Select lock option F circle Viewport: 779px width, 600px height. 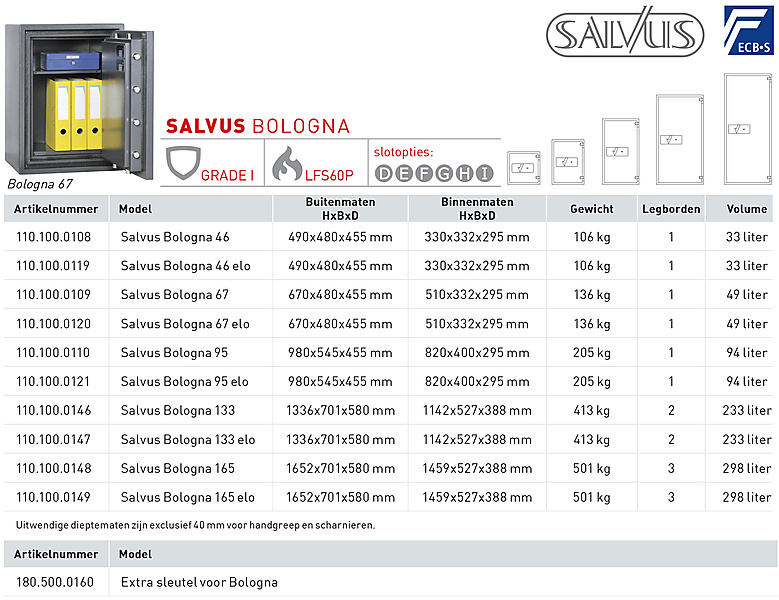tap(424, 173)
